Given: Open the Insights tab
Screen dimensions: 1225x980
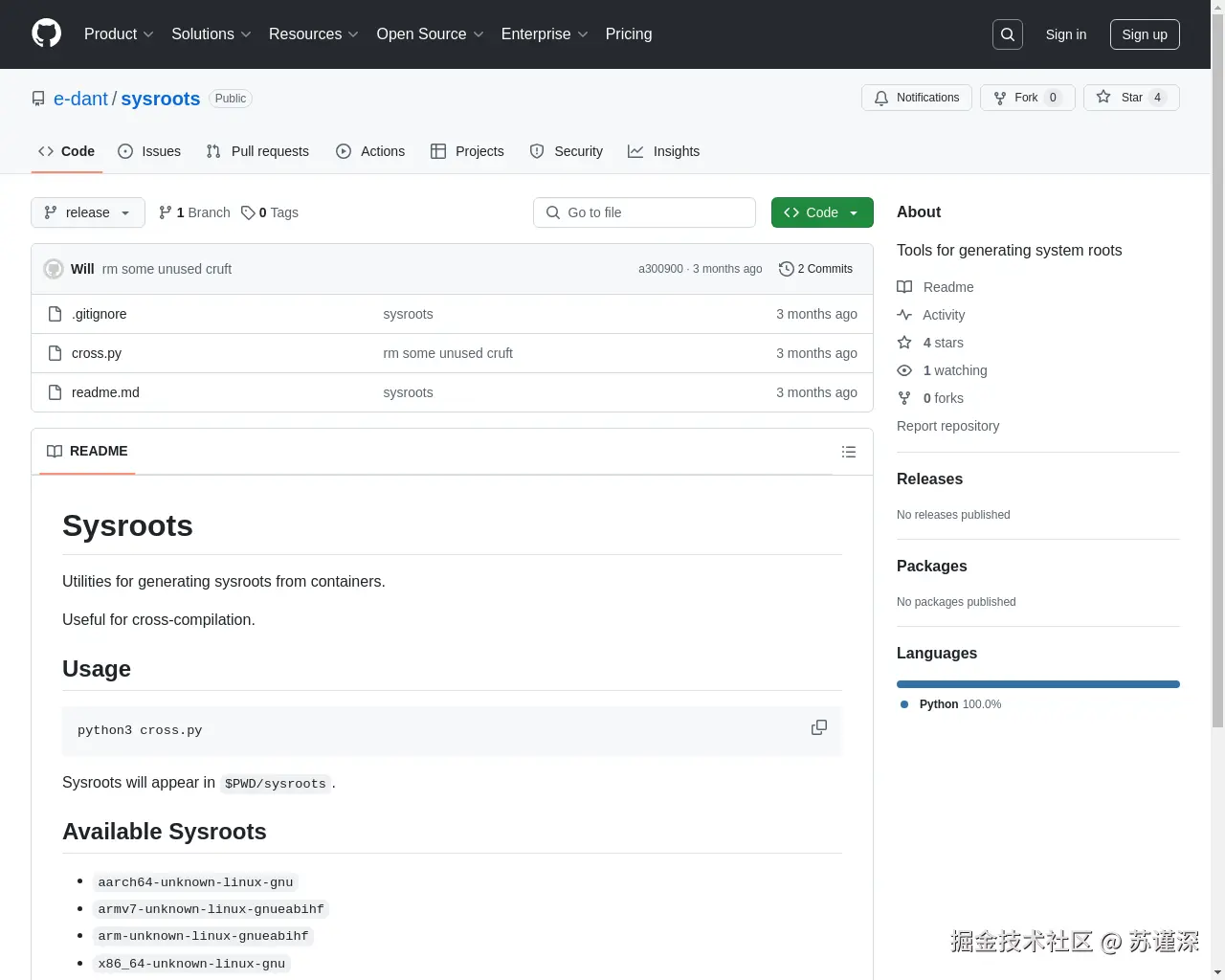Looking at the screenshot, I should coord(664,151).
